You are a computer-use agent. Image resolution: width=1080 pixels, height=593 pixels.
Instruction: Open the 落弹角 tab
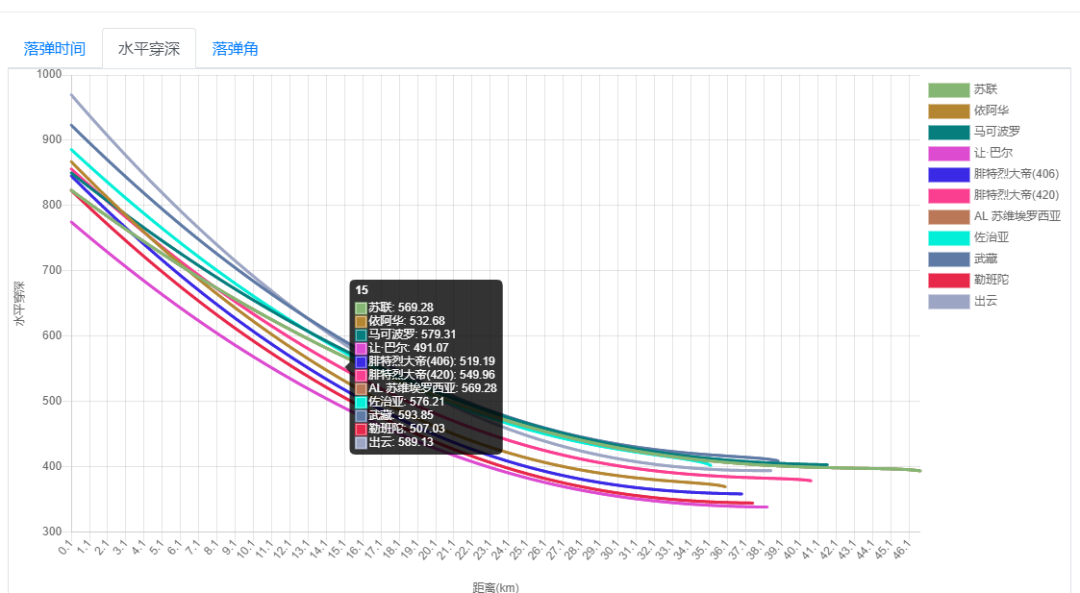pos(235,49)
